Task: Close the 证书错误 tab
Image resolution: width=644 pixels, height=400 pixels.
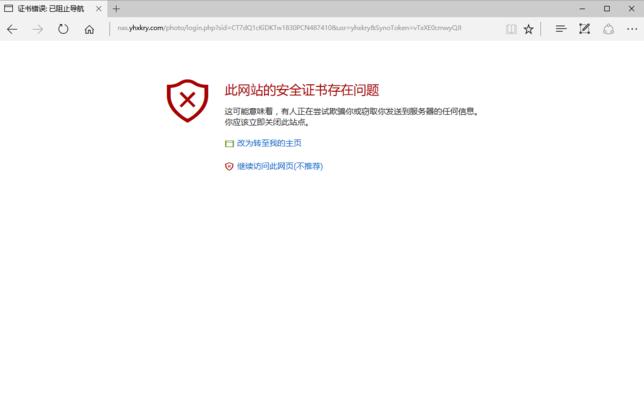Action: (x=99, y=9)
